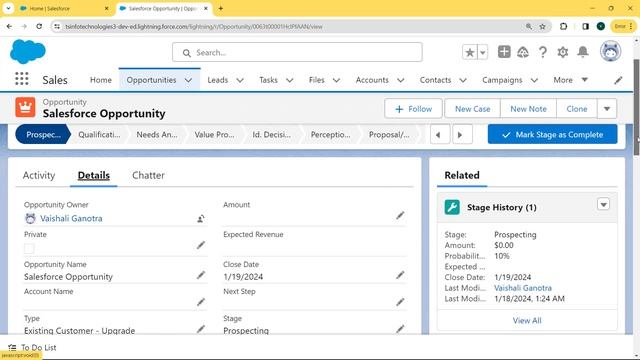Edit the Type field pencil icon
Viewport: 640px width, 360px height.
200,329
